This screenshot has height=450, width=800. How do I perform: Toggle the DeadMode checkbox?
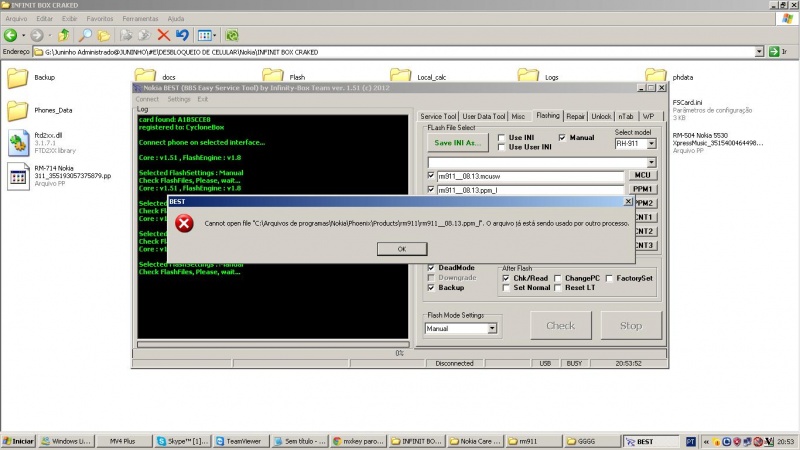coord(431,267)
